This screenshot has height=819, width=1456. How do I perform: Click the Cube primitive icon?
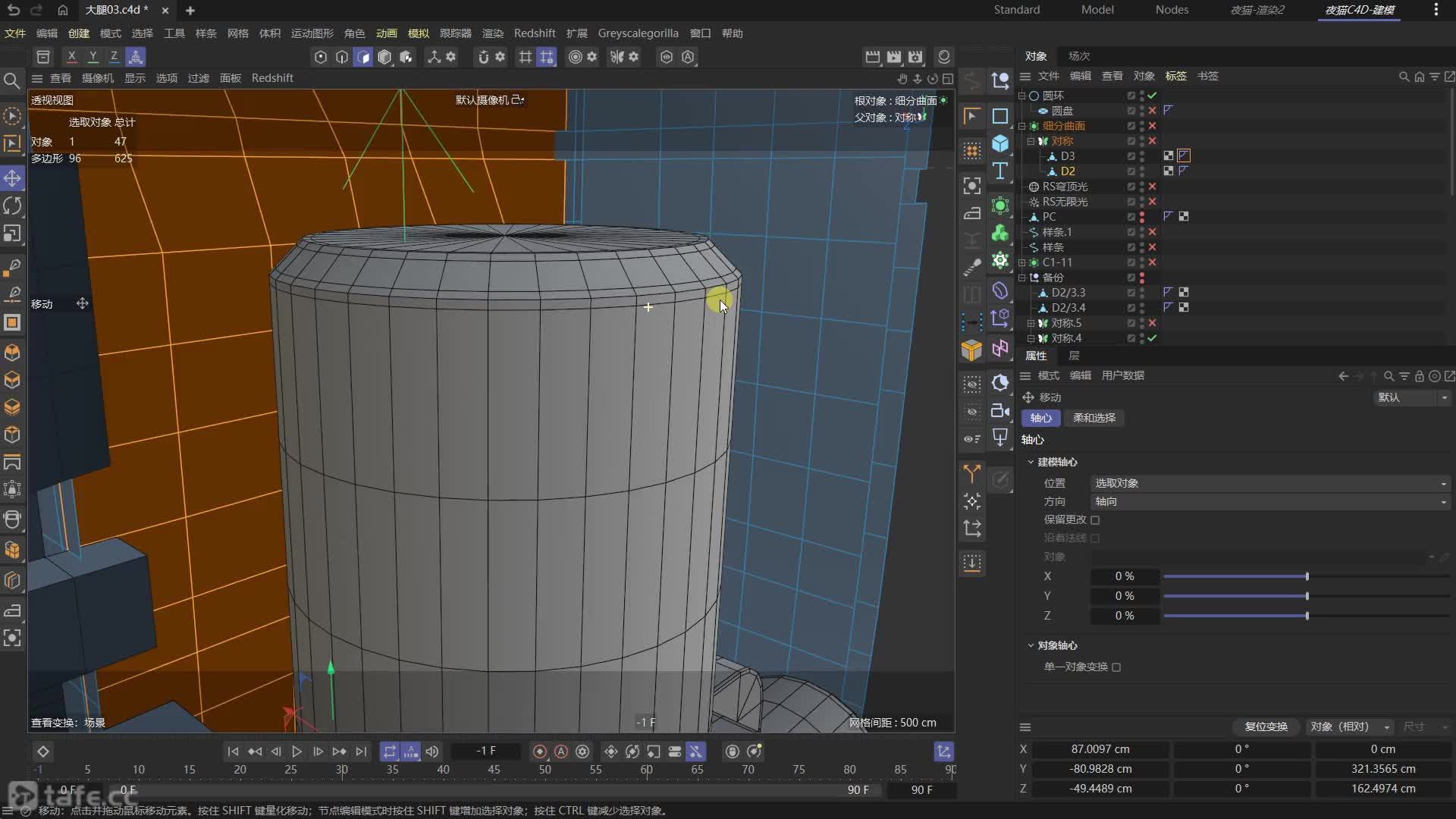click(1000, 143)
